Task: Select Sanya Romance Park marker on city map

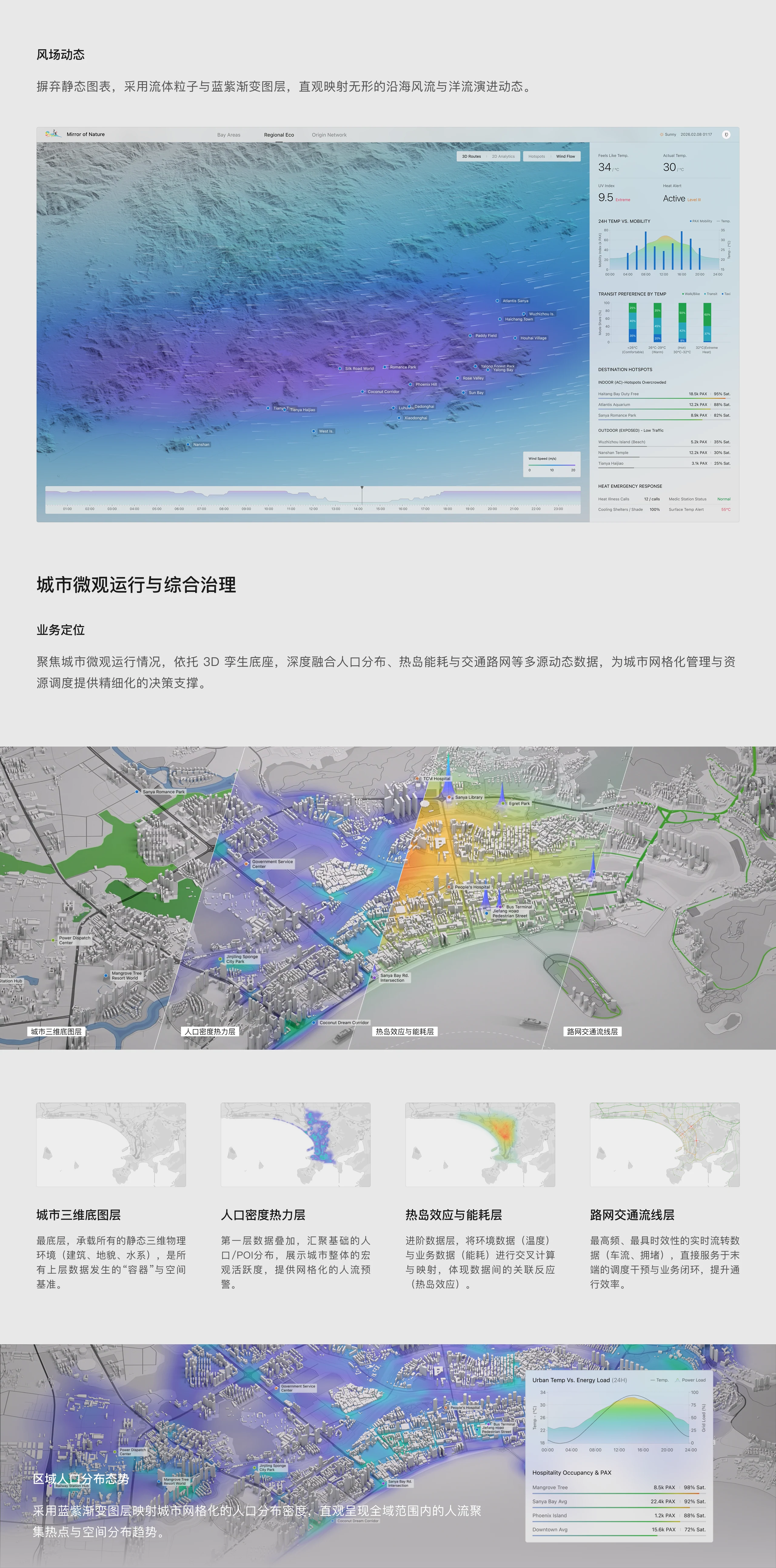Action: coord(138,791)
